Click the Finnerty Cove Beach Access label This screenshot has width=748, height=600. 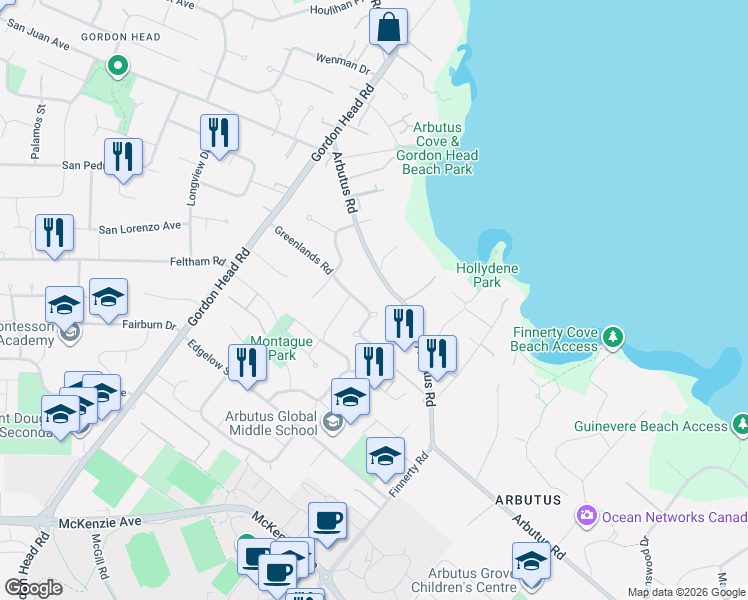554,339
